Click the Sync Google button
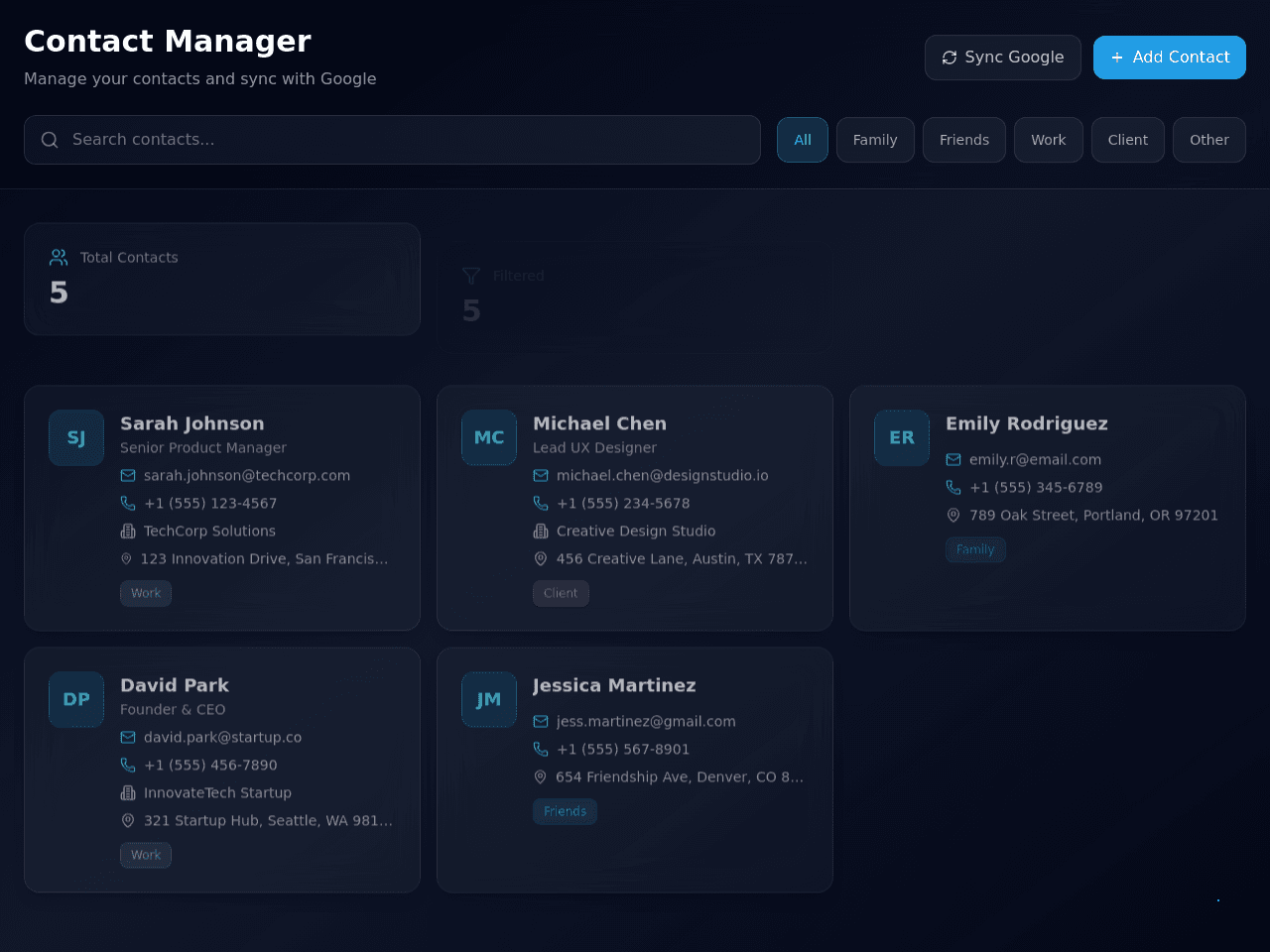Viewport: 1270px width, 952px height. [1003, 58]
